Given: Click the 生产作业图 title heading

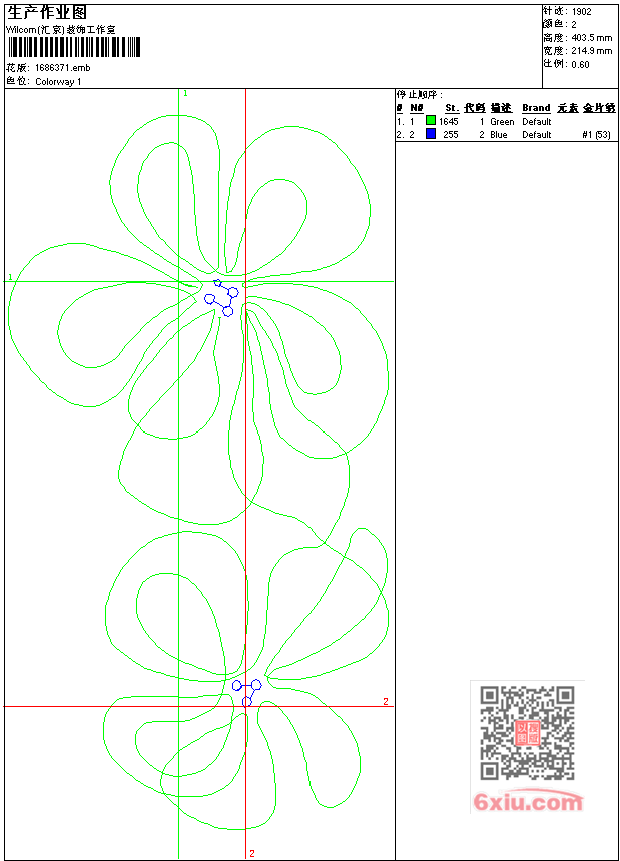Looking at the screenshot, I should 47,13.
